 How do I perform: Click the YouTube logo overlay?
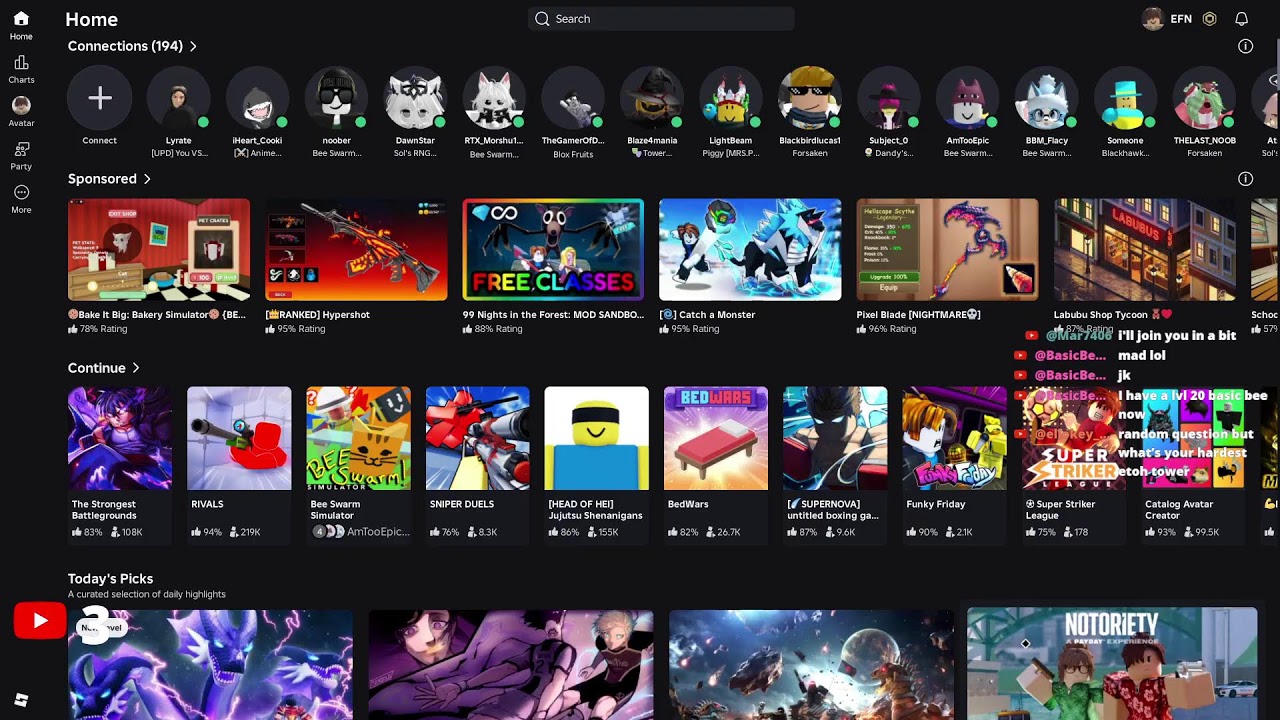point(40,621)
